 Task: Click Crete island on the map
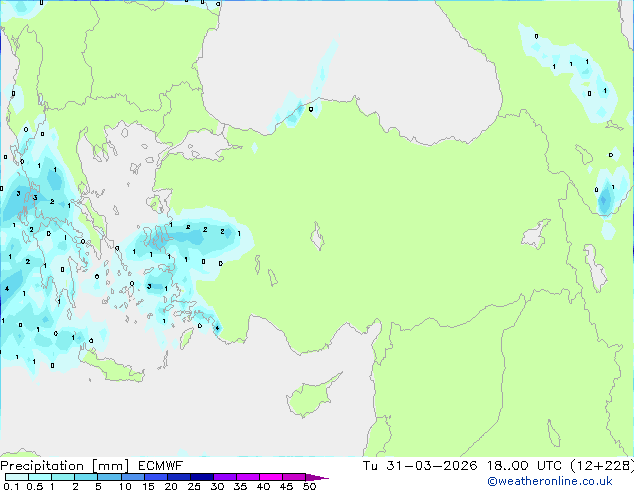tap(111, 367)
